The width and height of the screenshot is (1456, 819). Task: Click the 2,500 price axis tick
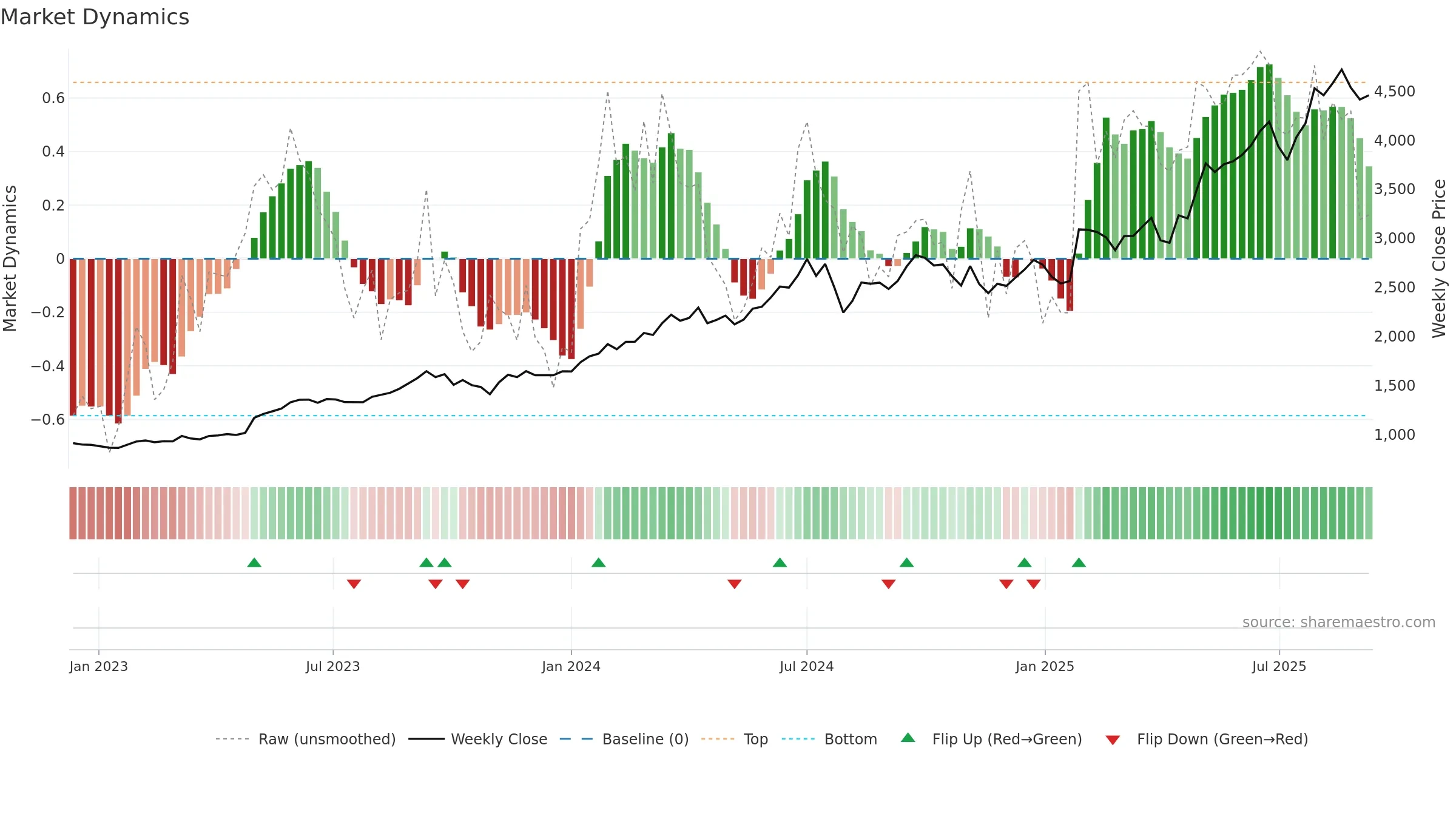1395,288
